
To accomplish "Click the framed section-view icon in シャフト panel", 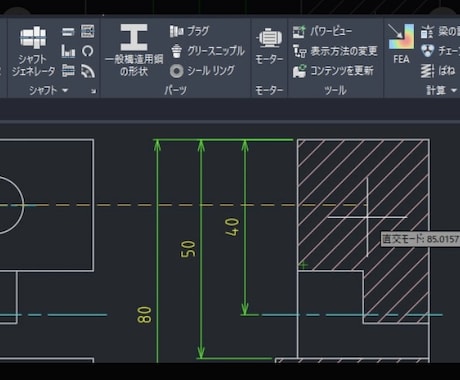I will point(87,31).
